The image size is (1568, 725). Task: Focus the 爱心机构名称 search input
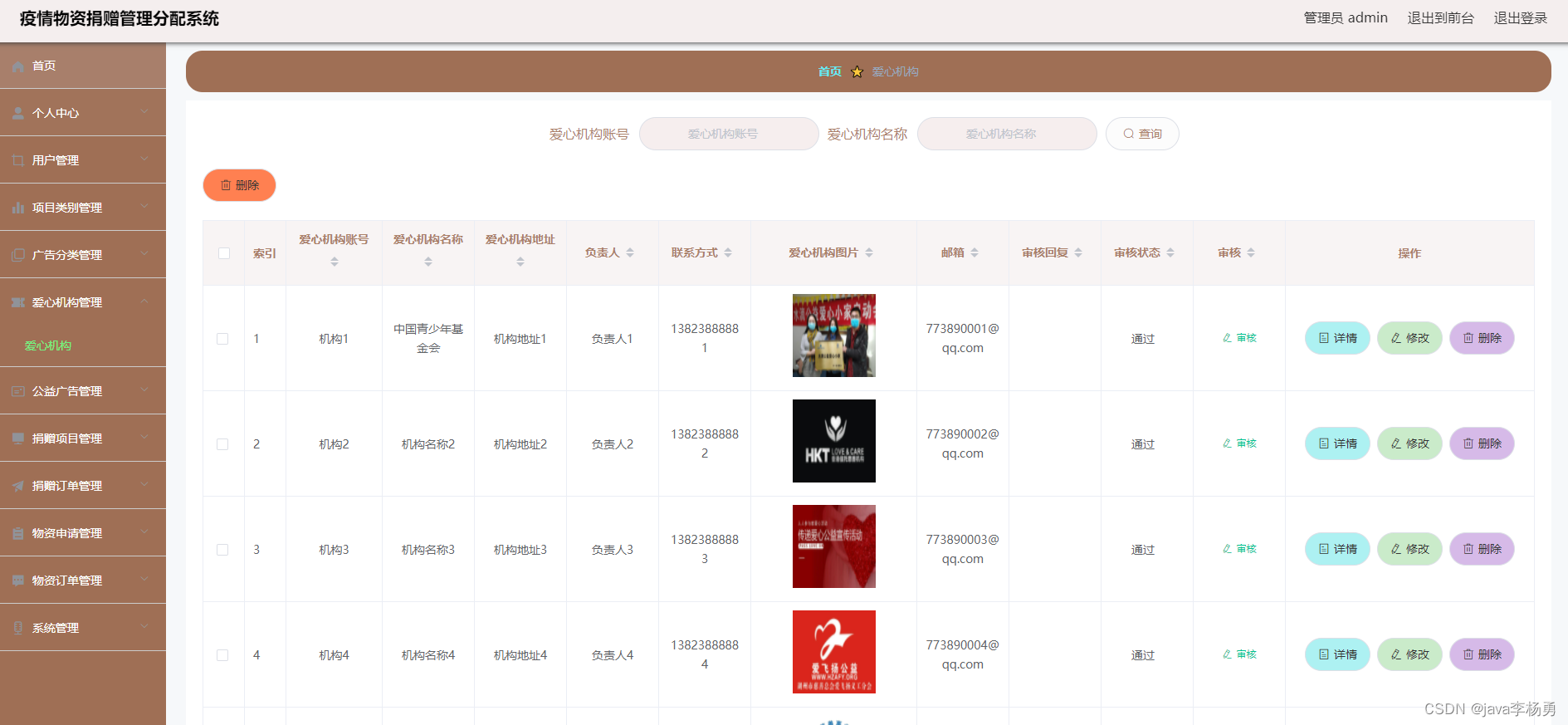[1007, 134]
